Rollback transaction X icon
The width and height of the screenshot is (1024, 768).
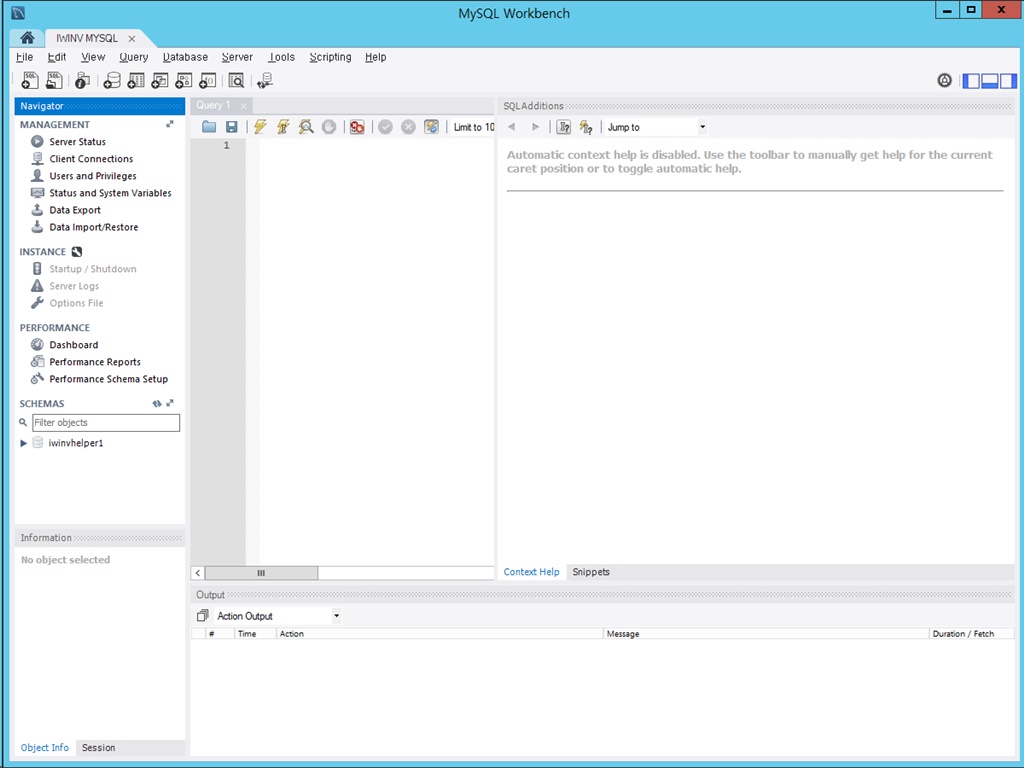[408, 127]
